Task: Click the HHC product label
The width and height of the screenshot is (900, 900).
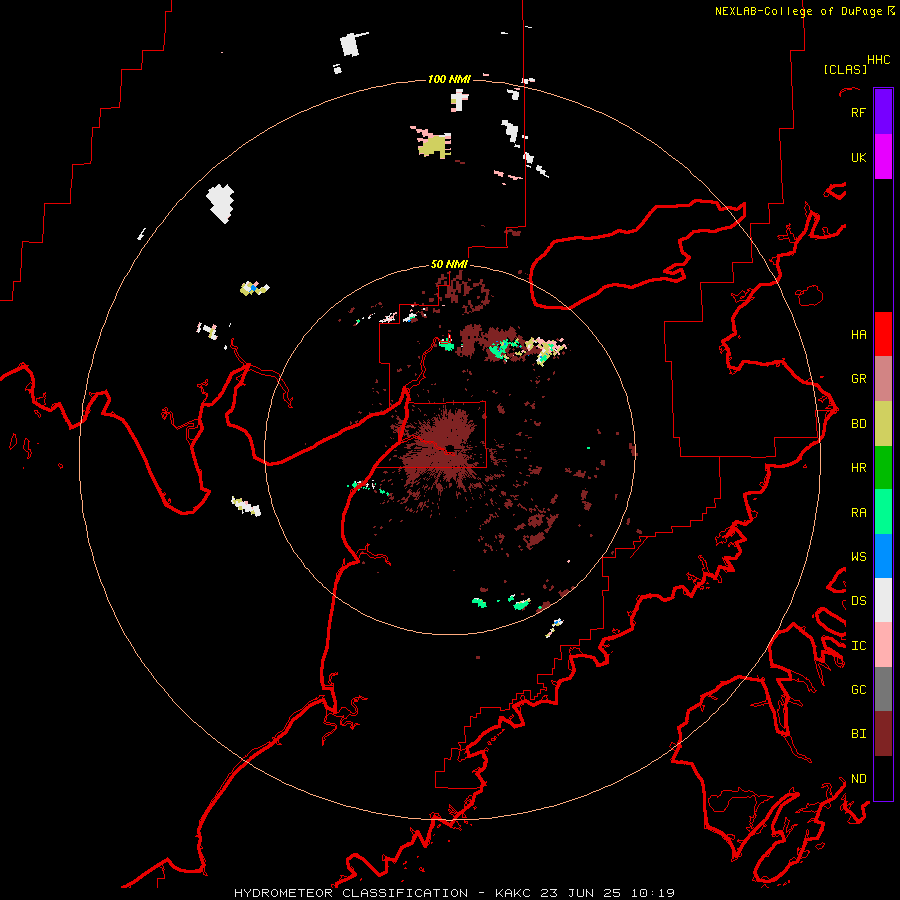Action: click(878, 60)
